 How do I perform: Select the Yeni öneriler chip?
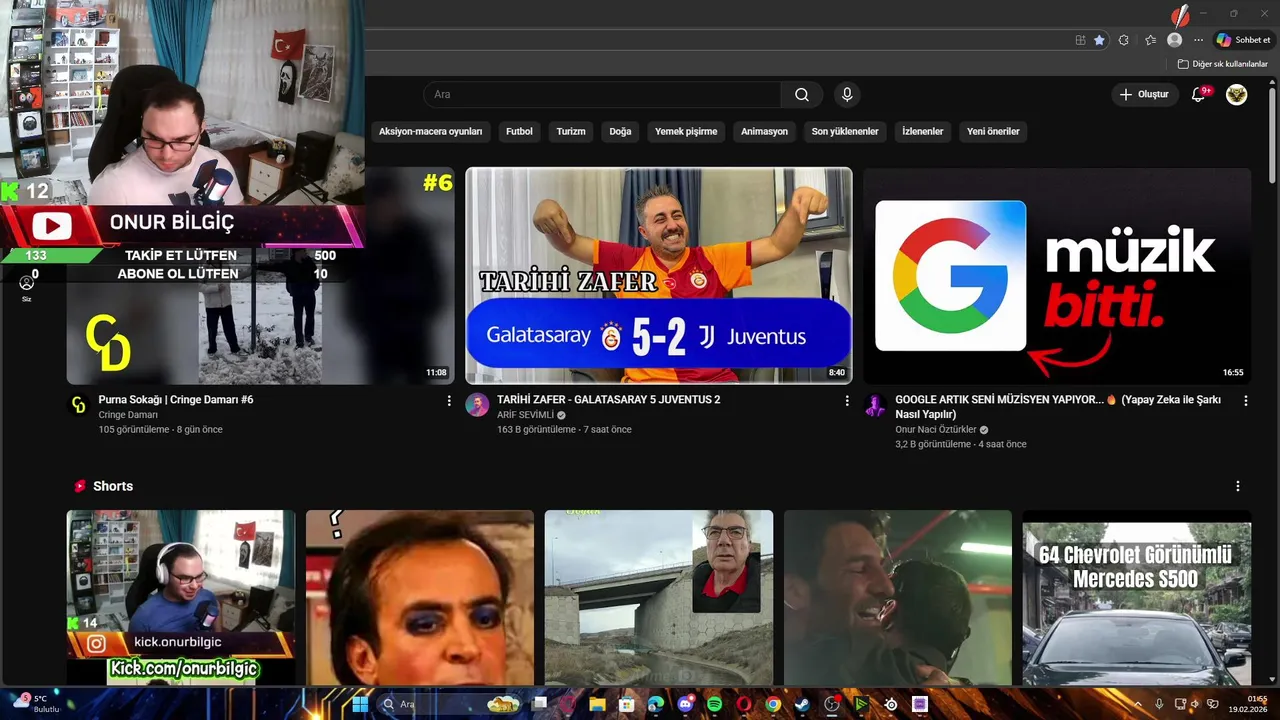993,131
